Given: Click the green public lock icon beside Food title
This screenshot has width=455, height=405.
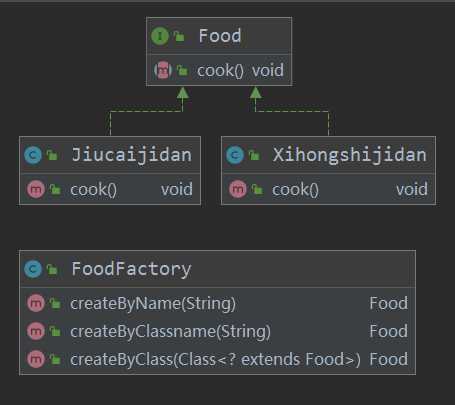Looking at the screenshot, I should click(x=179, y=36).
